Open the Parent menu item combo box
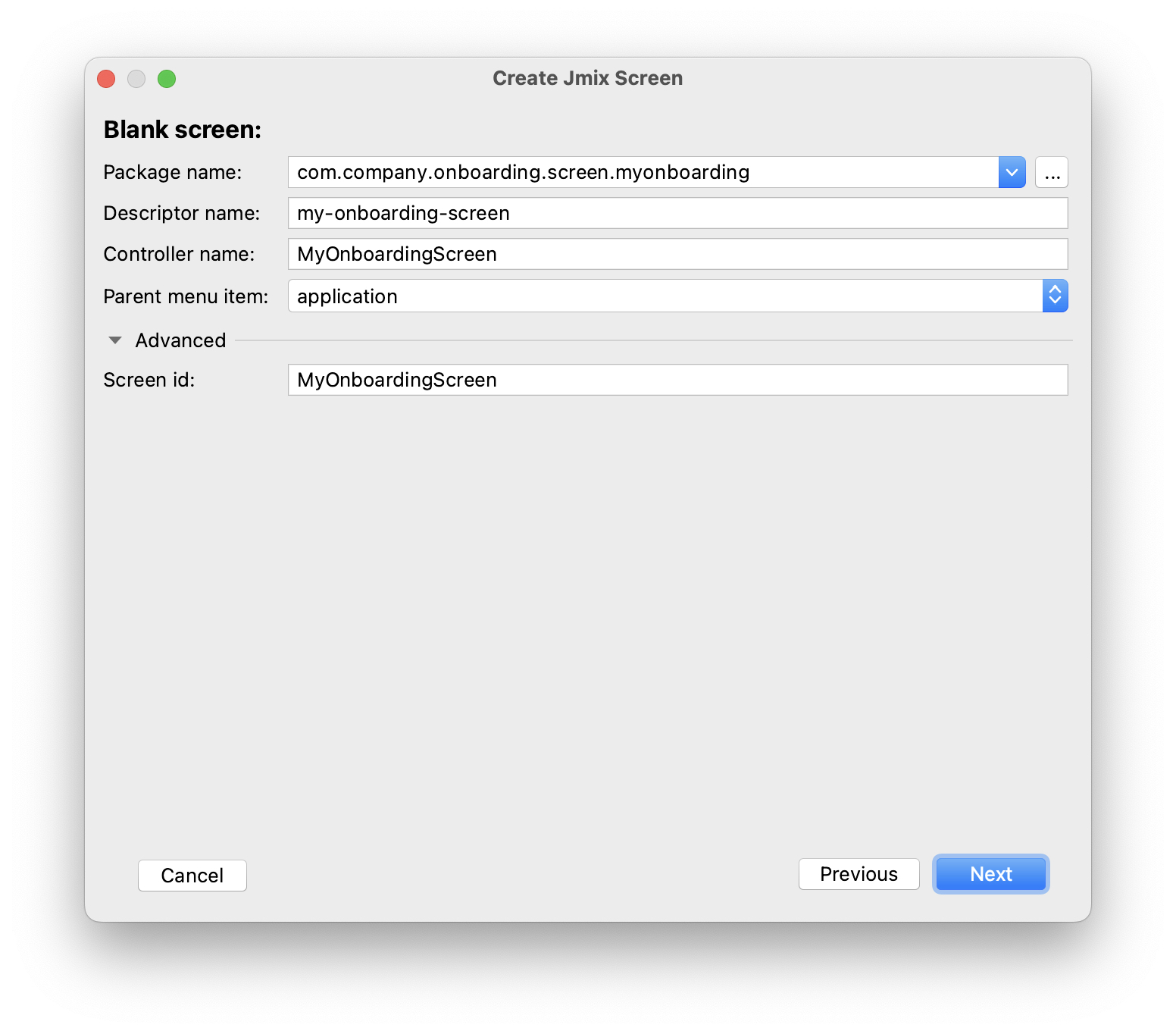Viewport: 1176px width, 1034px height. [678, 296]
